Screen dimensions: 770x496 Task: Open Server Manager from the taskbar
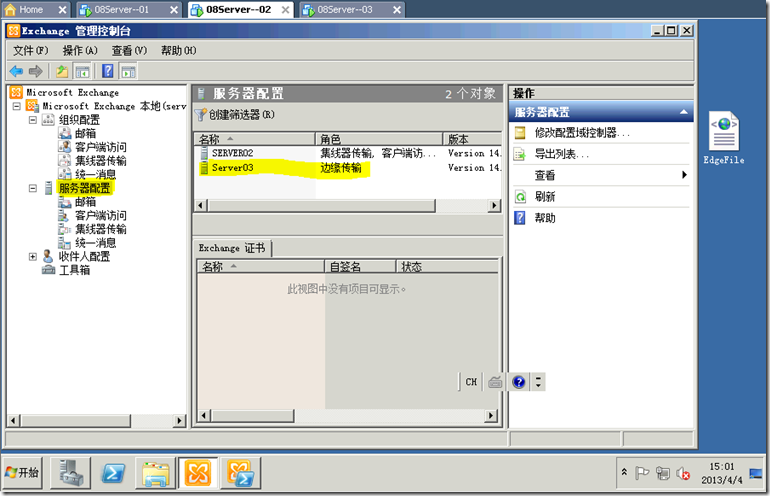pos(70,472)
